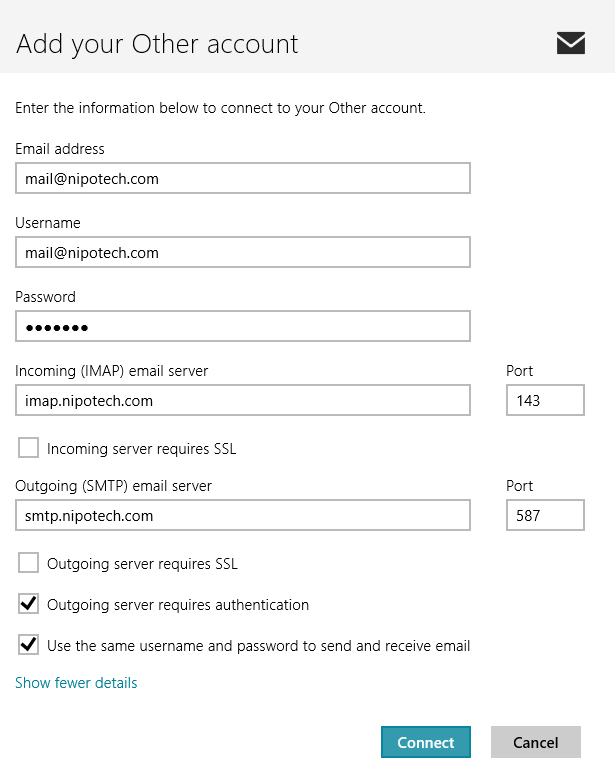Focus the Email address input field
This screenshot has width=615, height=774.
coord(243,178)
